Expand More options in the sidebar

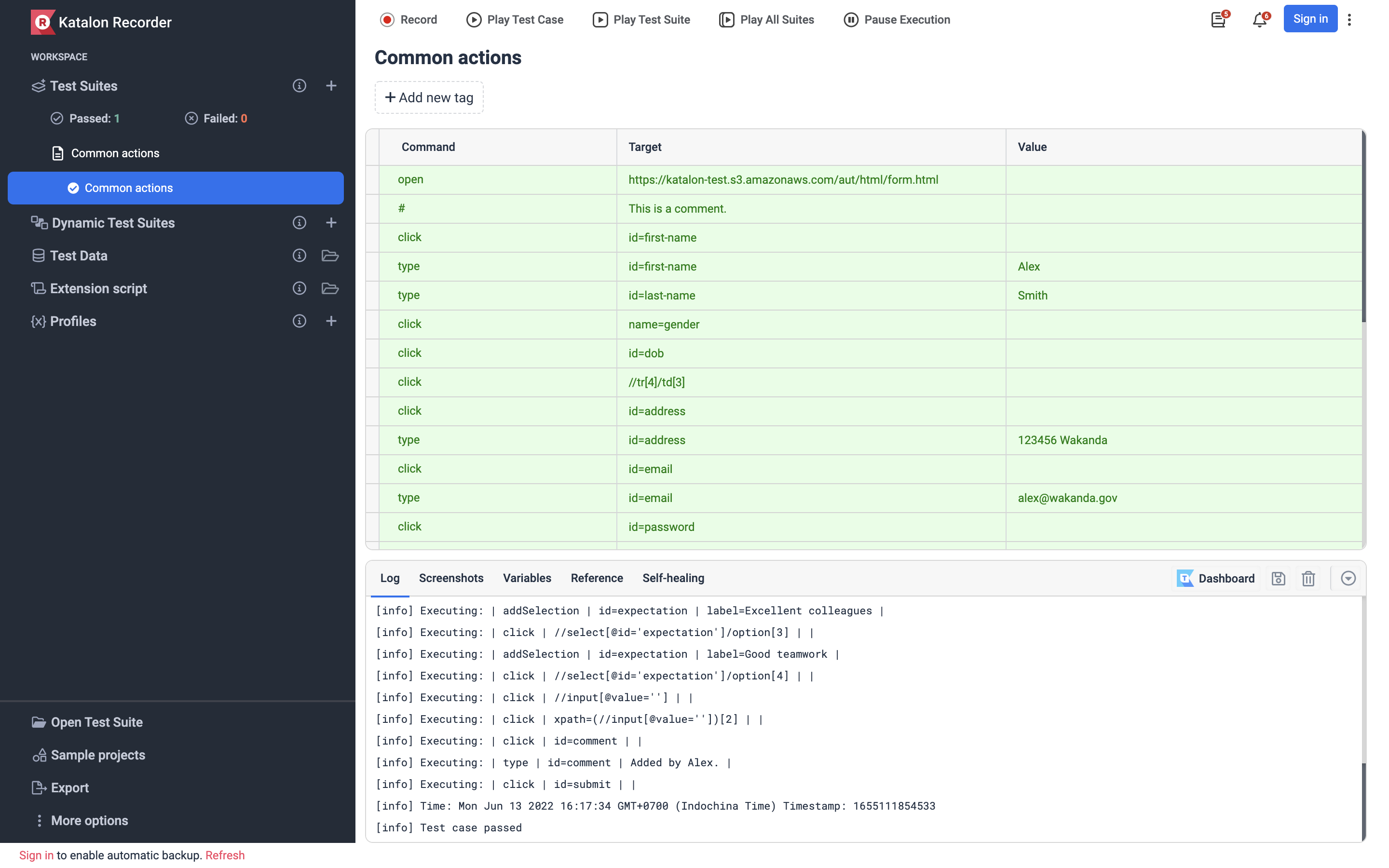(x=89, y=820)
